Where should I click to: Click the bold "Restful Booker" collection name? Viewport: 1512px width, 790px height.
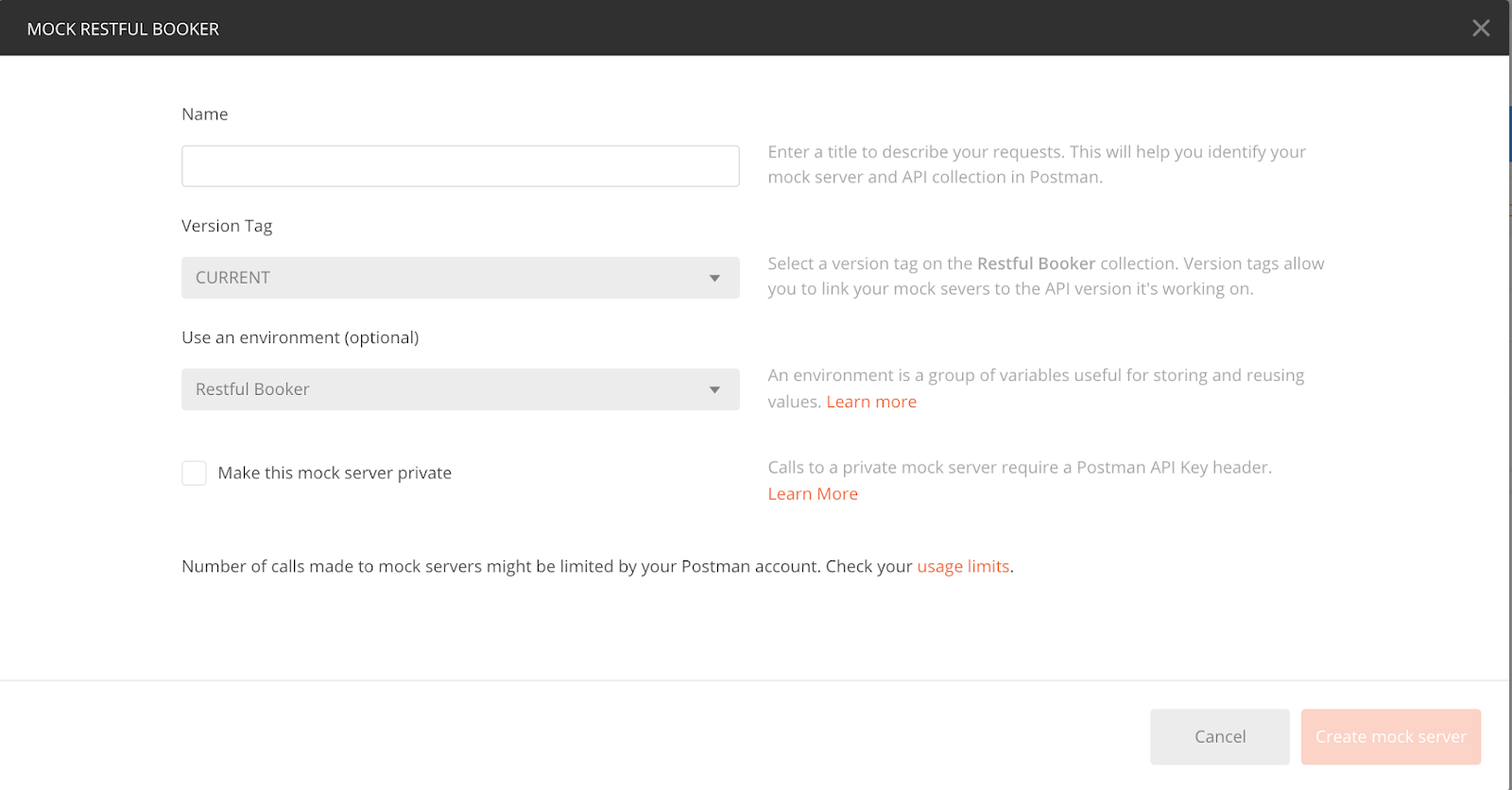click(1036, 264)
